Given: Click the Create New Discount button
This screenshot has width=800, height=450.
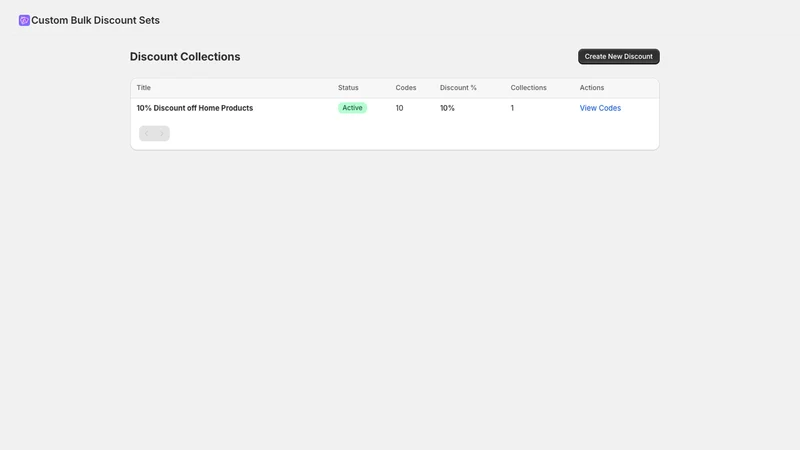Looking at the screenshot, I should [x=618, y=57].
